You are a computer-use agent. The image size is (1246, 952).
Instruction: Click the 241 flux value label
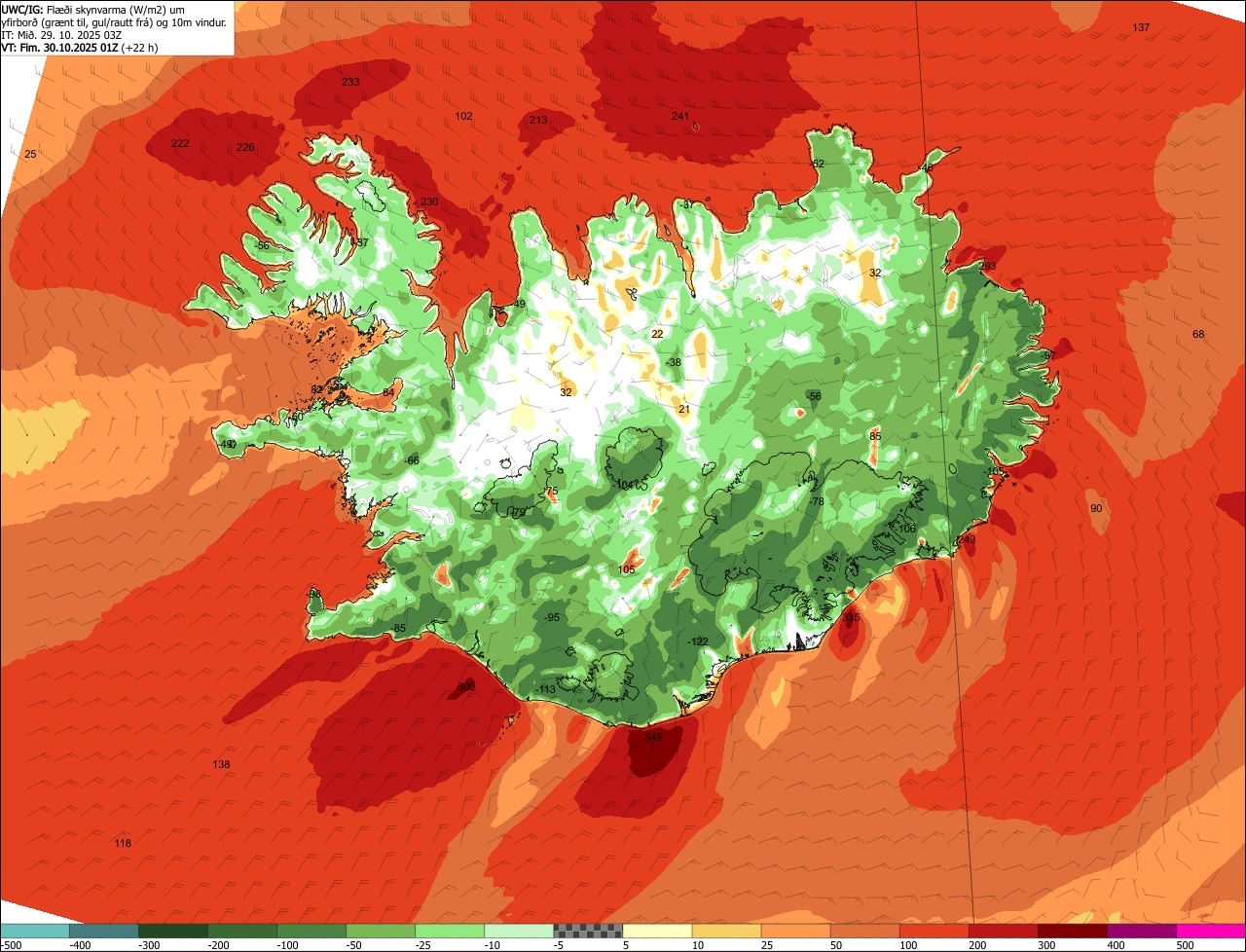680,116
